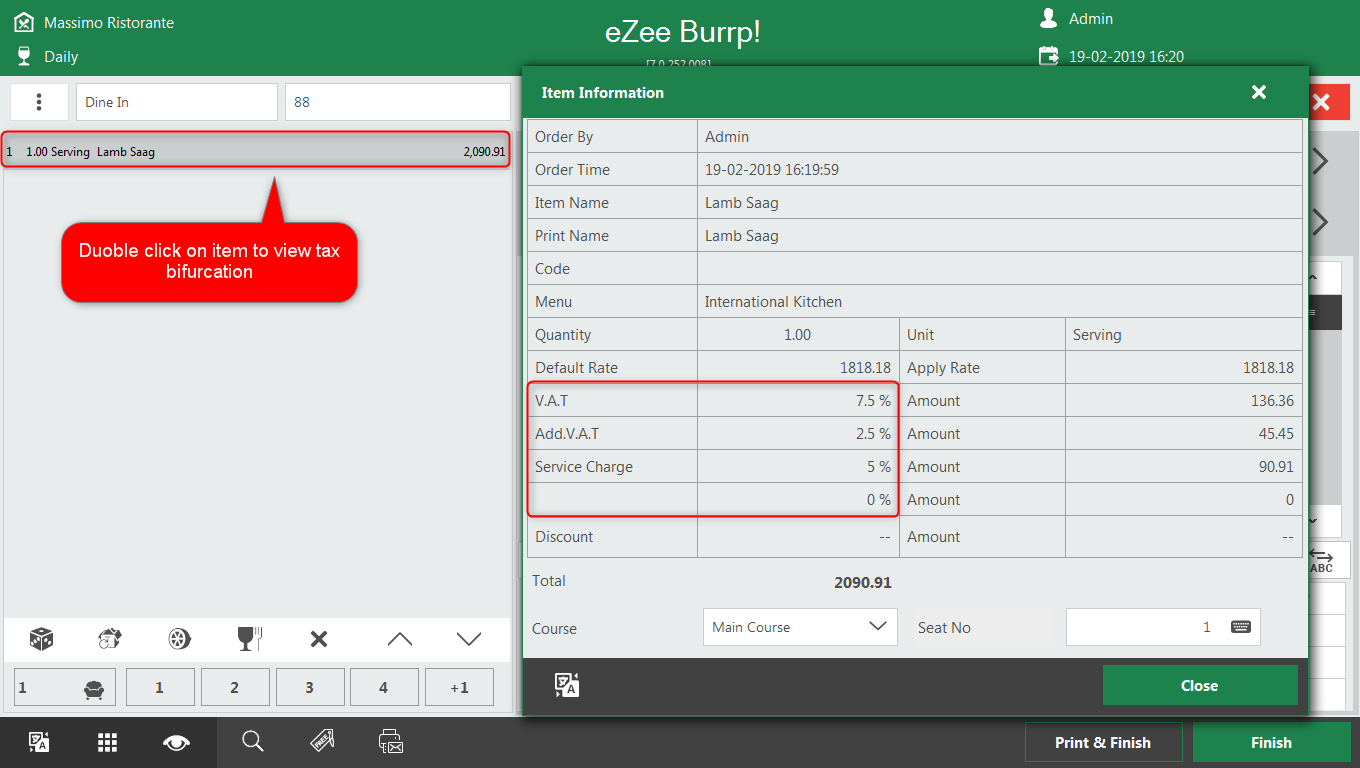Click the translate language icon in bottom bar
The image size is (1360, 768).
click(39, 742)
